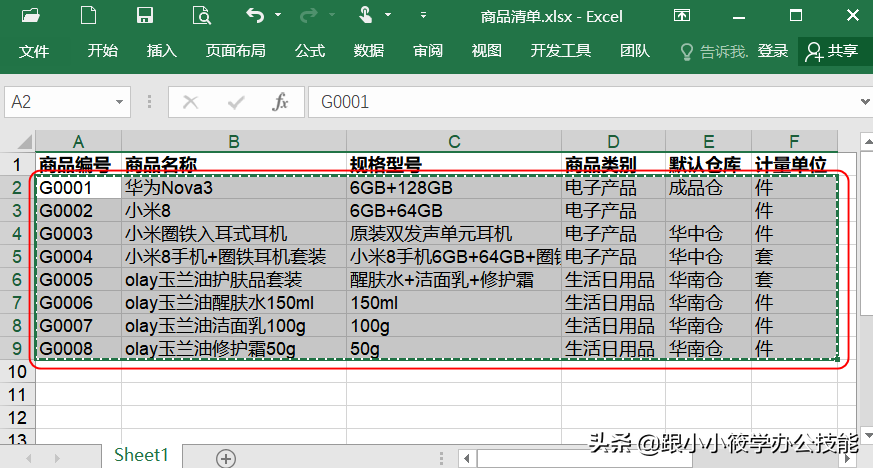Click the Open folder icon in quick access toolbar
Image resolution: width=873 pixels, height=468 pixels.
click(x=31, y=15)
